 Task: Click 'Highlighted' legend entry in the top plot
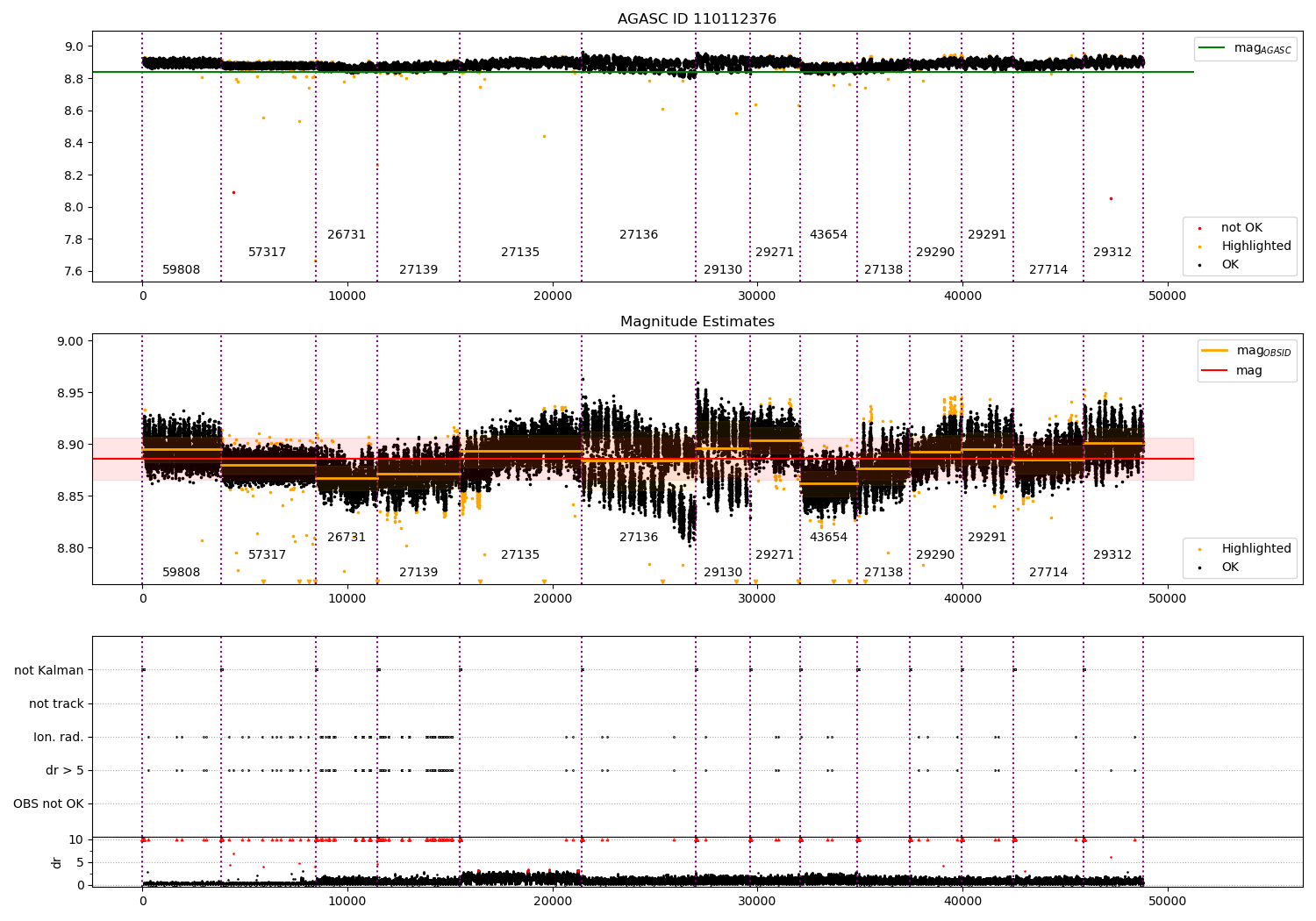point(1243,246)
